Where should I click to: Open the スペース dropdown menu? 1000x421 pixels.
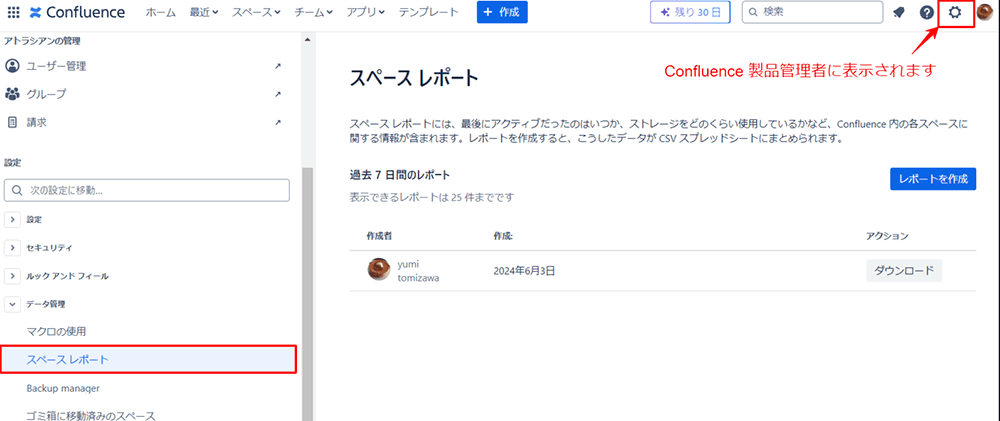256,12
